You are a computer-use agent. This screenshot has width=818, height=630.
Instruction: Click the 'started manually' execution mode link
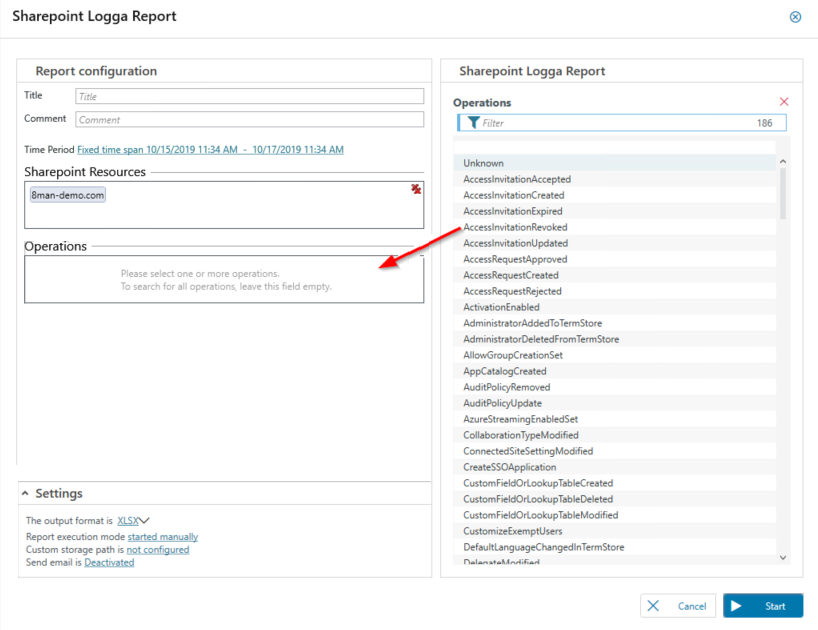162,537
